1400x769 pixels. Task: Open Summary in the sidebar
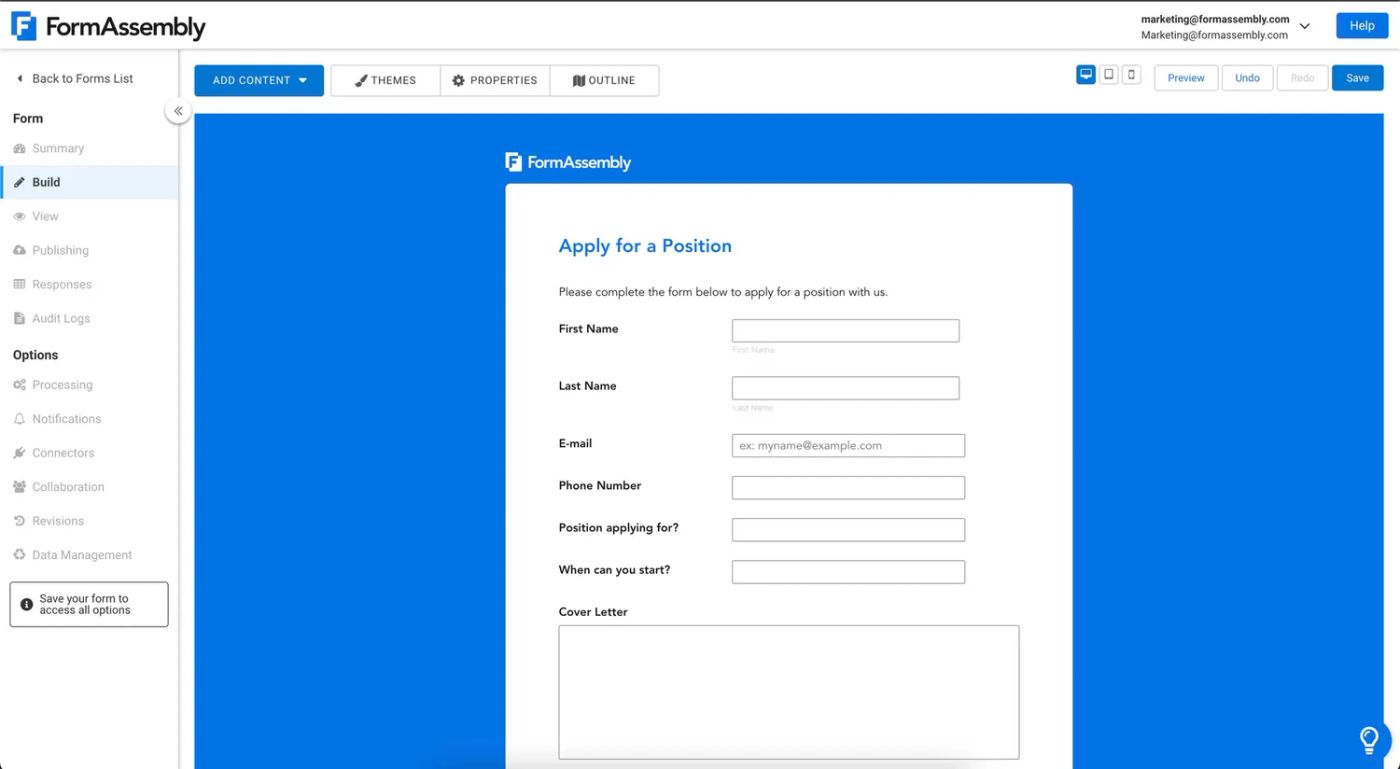coord(58,148)
